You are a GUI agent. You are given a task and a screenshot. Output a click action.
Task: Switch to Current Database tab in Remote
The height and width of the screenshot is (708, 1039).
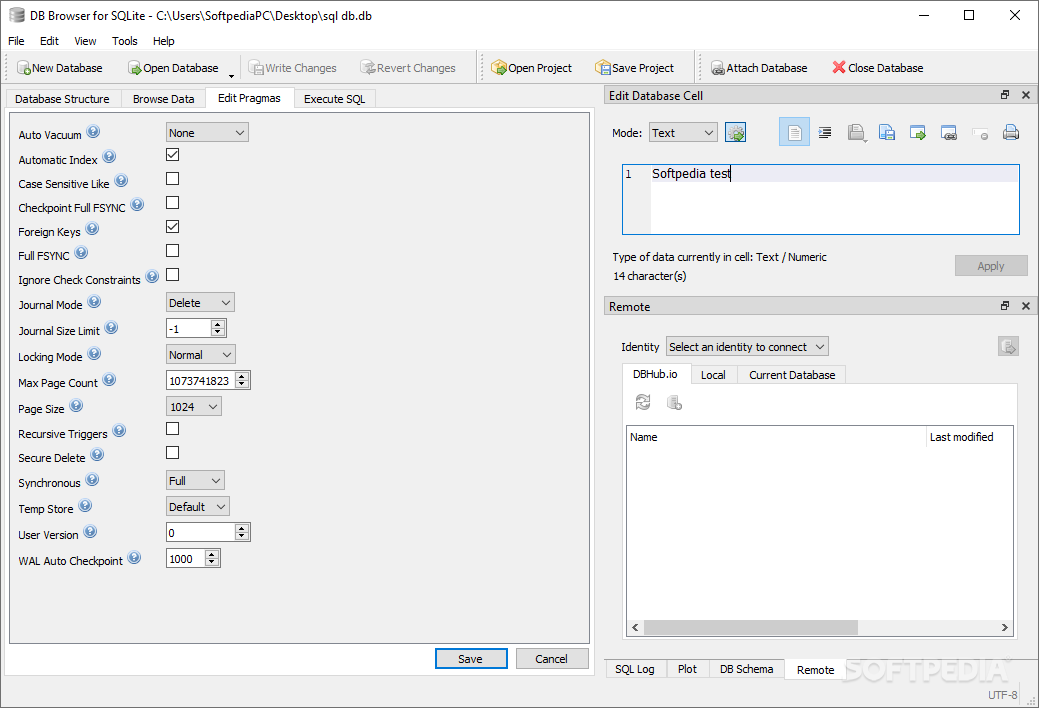(792, 375)
